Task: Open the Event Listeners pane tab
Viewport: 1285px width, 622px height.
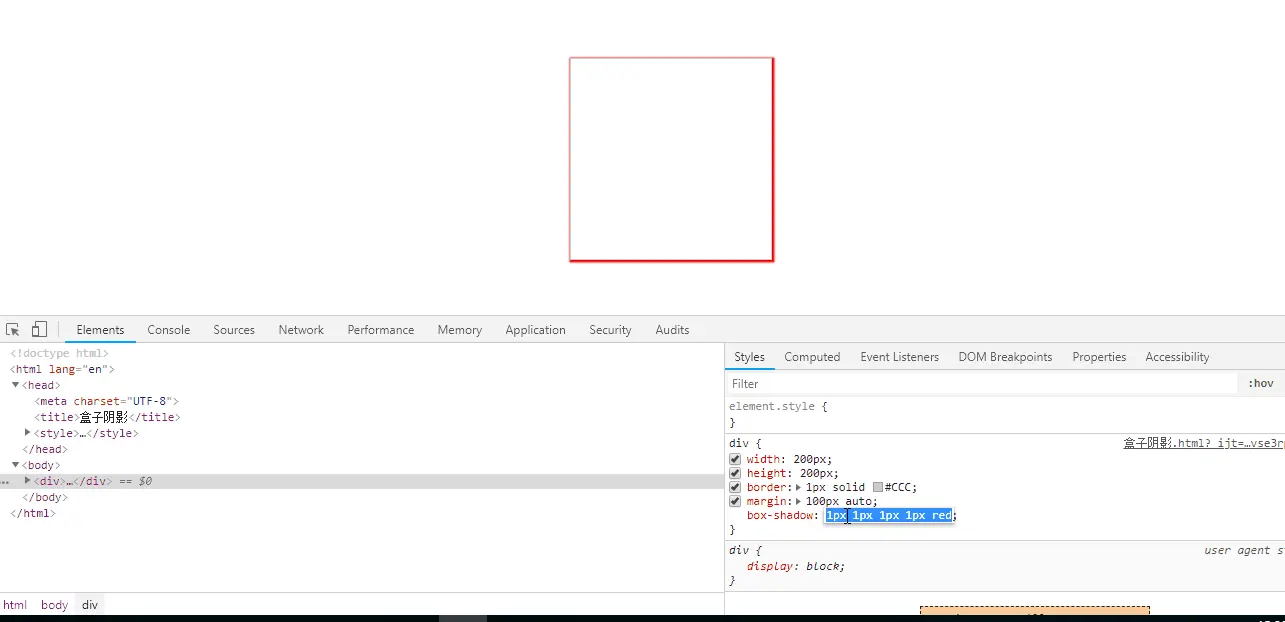Action: coord(899,357)
